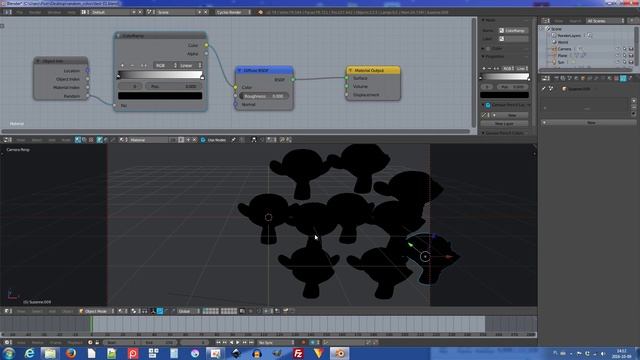Screen dimensions: 640x360
Task: Collapse the Object Info node with its header triangle
Action: coord(38,61)
